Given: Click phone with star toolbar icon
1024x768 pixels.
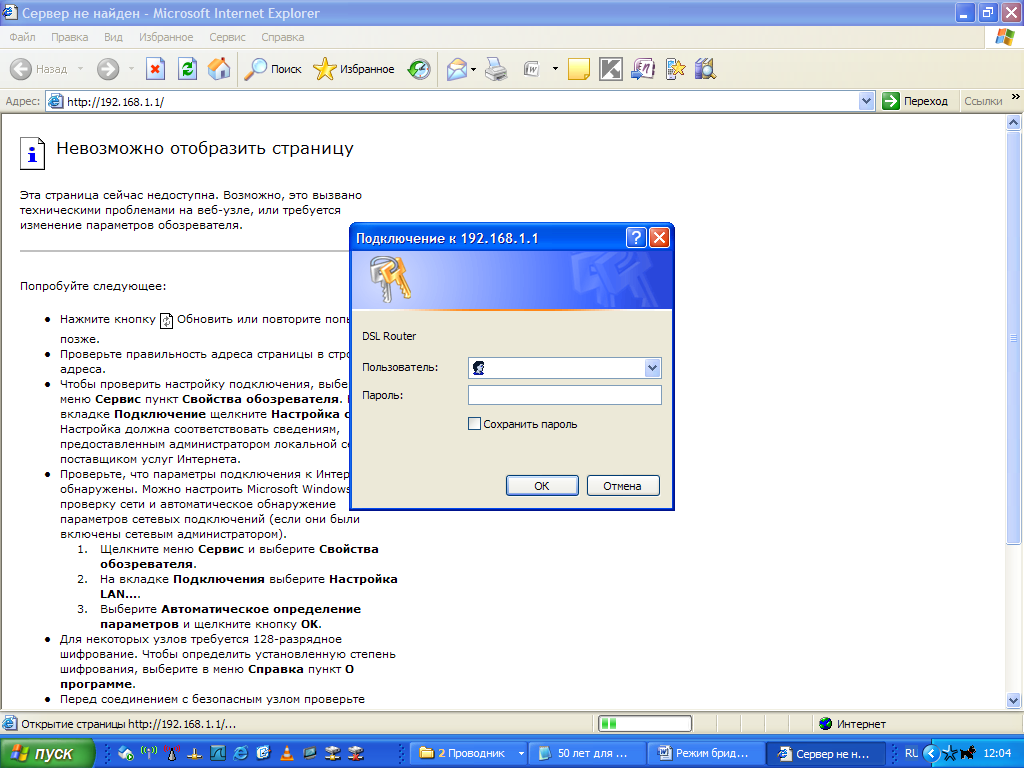Looking at the screenshot, I should coord(675,69).
